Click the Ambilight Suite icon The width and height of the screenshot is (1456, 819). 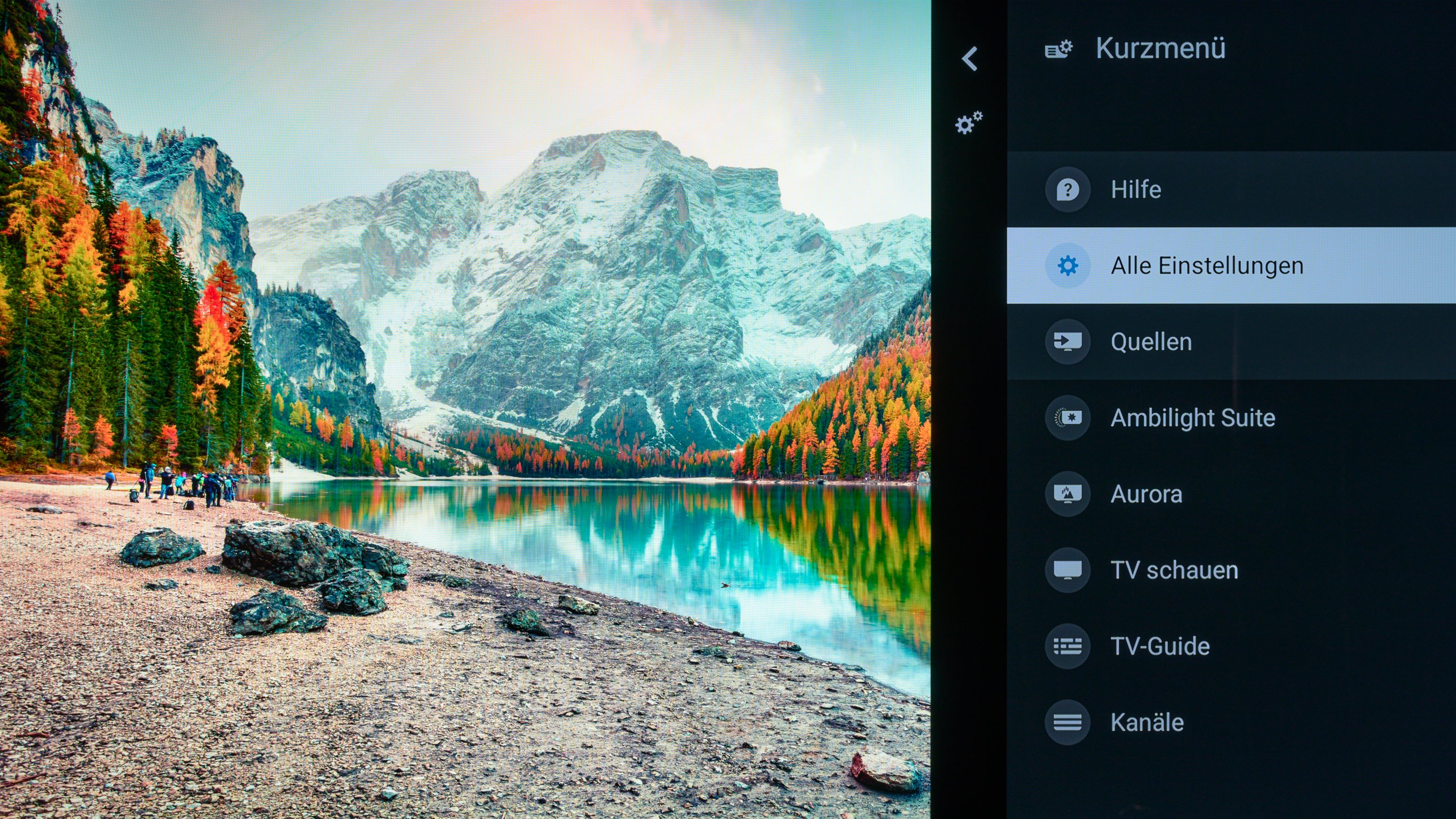point(1067,418)
